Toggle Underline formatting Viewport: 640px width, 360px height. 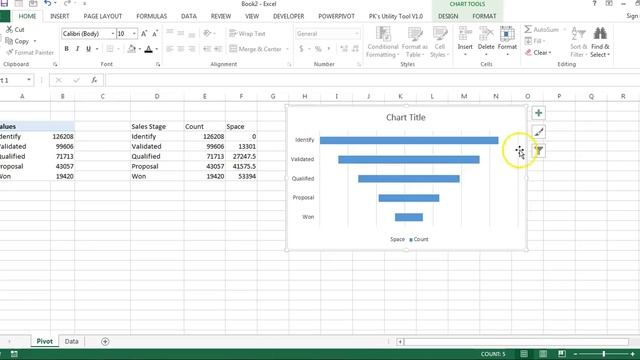click(x=88, y=49)
